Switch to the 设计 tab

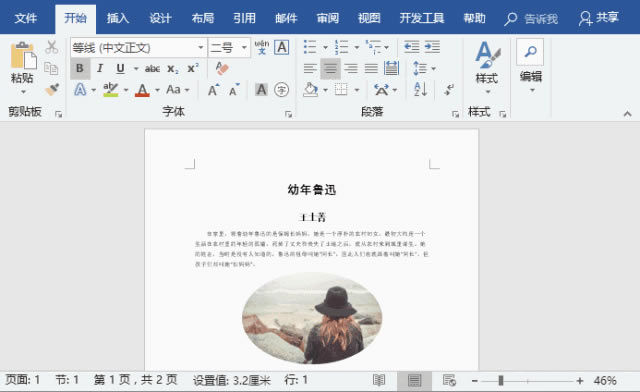tap(160, 18)
